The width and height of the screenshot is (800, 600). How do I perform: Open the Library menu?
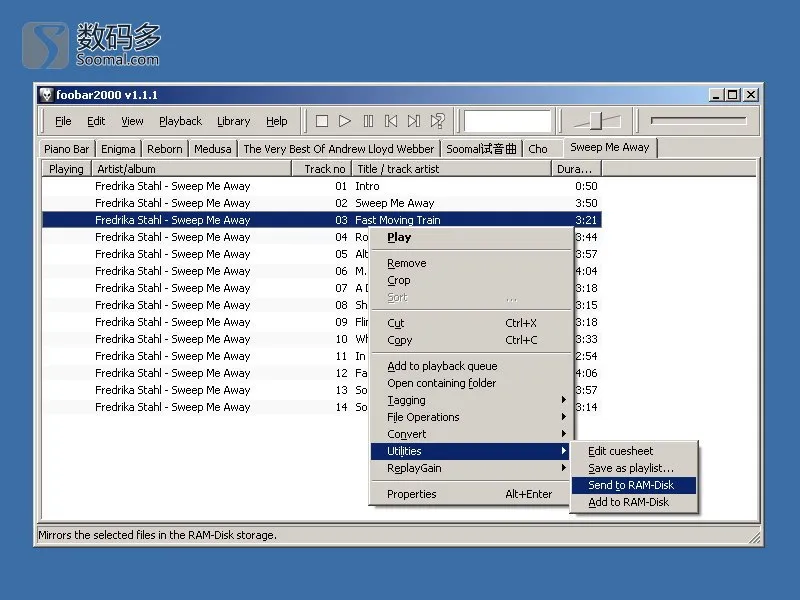pos(234,121)
